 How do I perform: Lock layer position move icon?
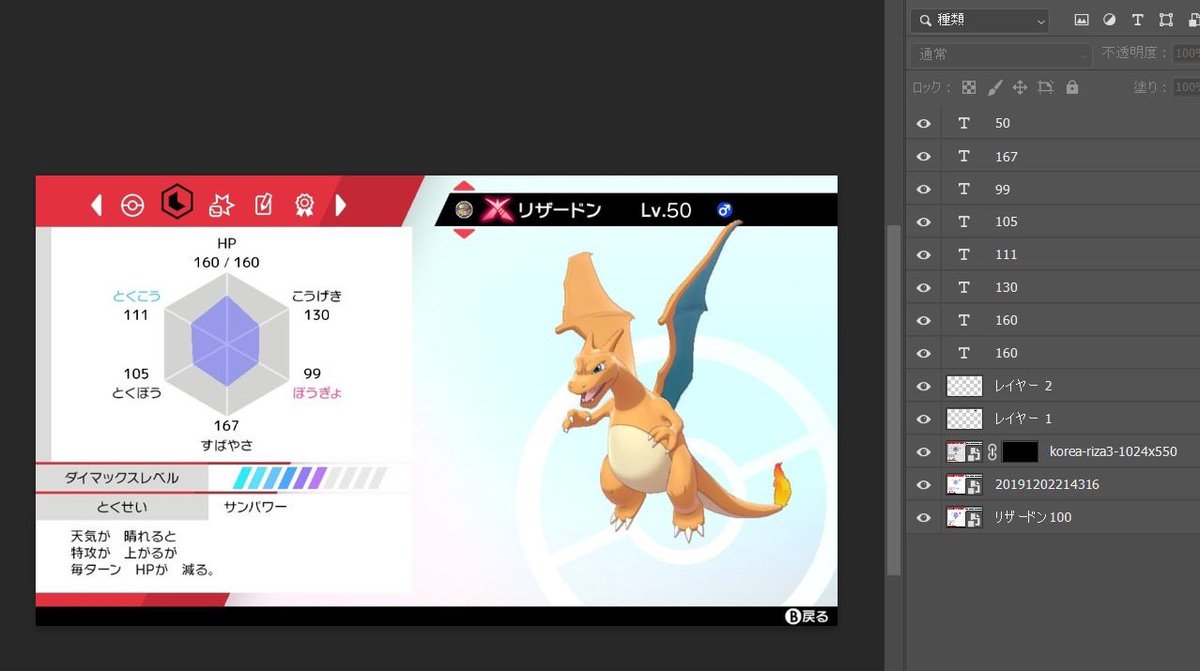(x=1020, y=87)
